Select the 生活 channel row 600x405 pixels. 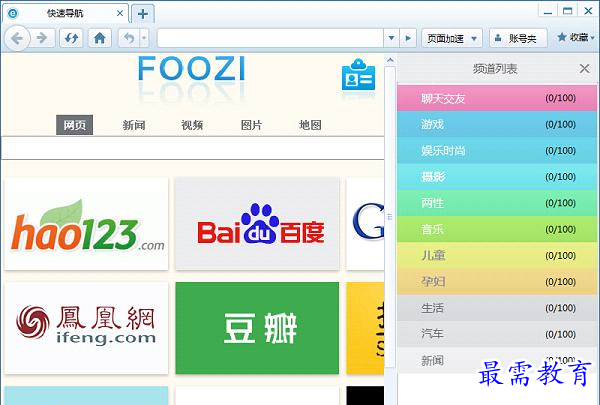(x=497, y=308)
